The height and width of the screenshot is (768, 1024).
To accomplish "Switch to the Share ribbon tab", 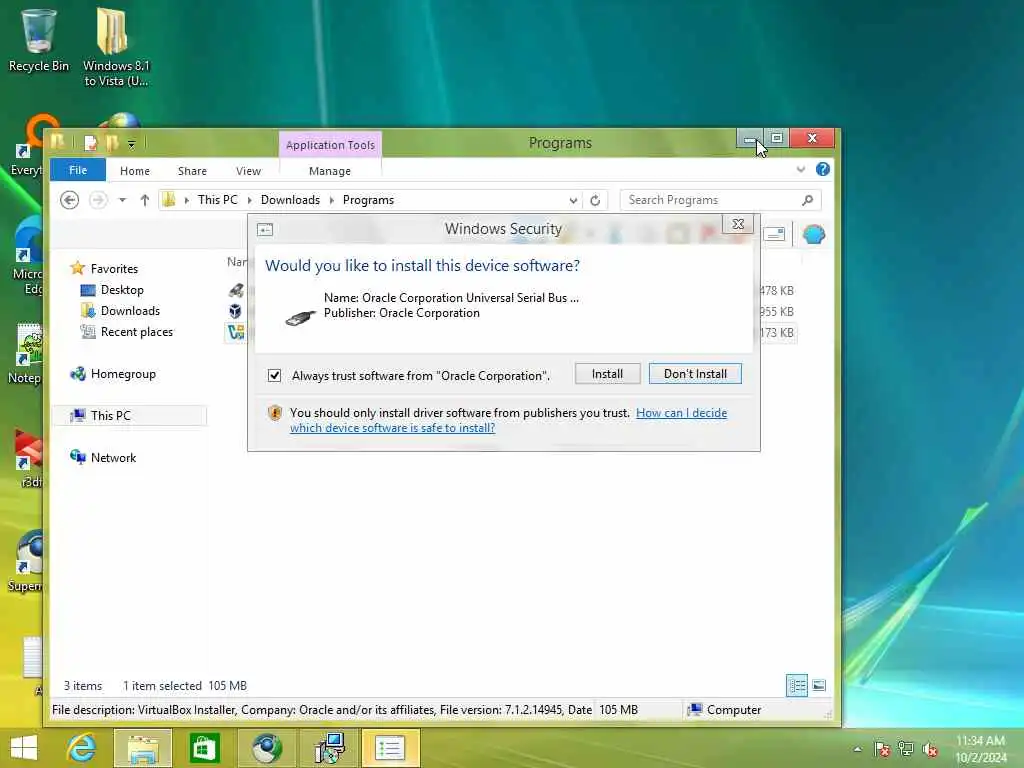I will point(192,171).
